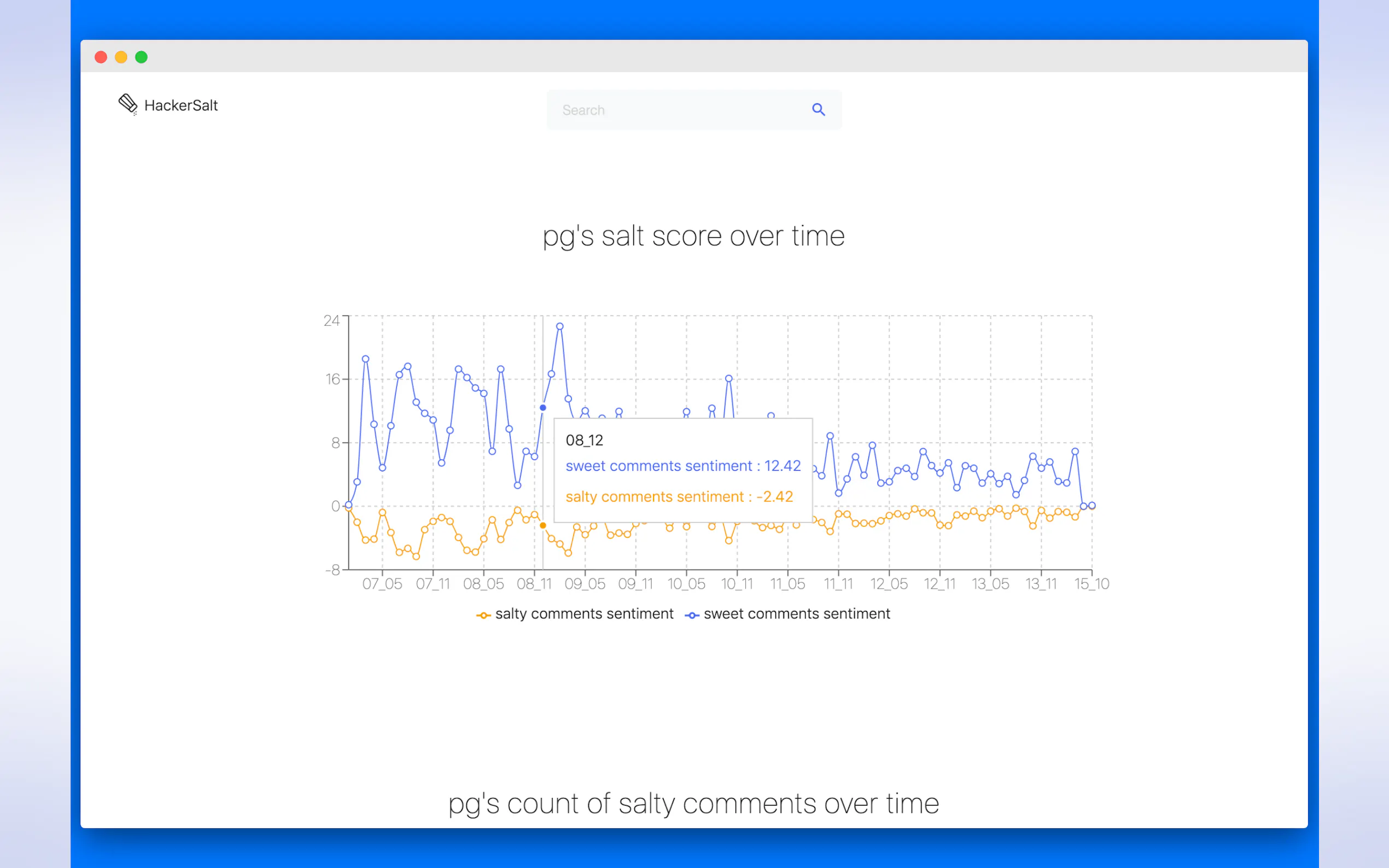Click the highlighted orange 08_12 data point
1389x868 pixels.
pyautogui.click(x=542, y=525)
